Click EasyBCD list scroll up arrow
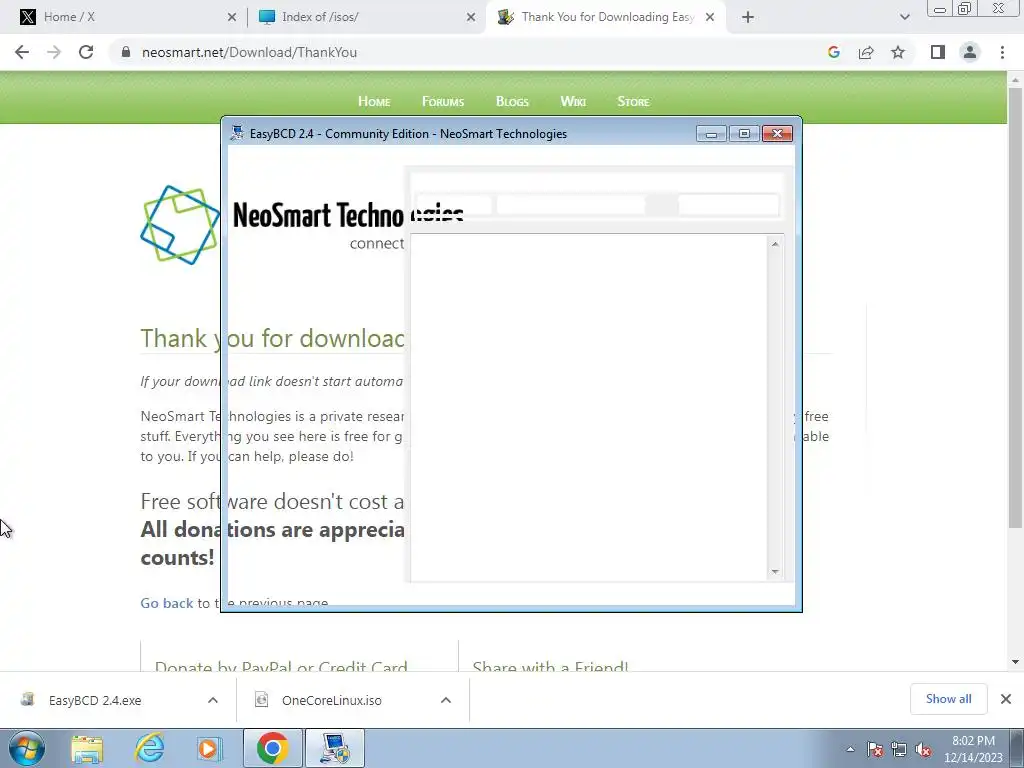Image resolution: width=1024 pixels, height=768 pixels. click(775, 244)
